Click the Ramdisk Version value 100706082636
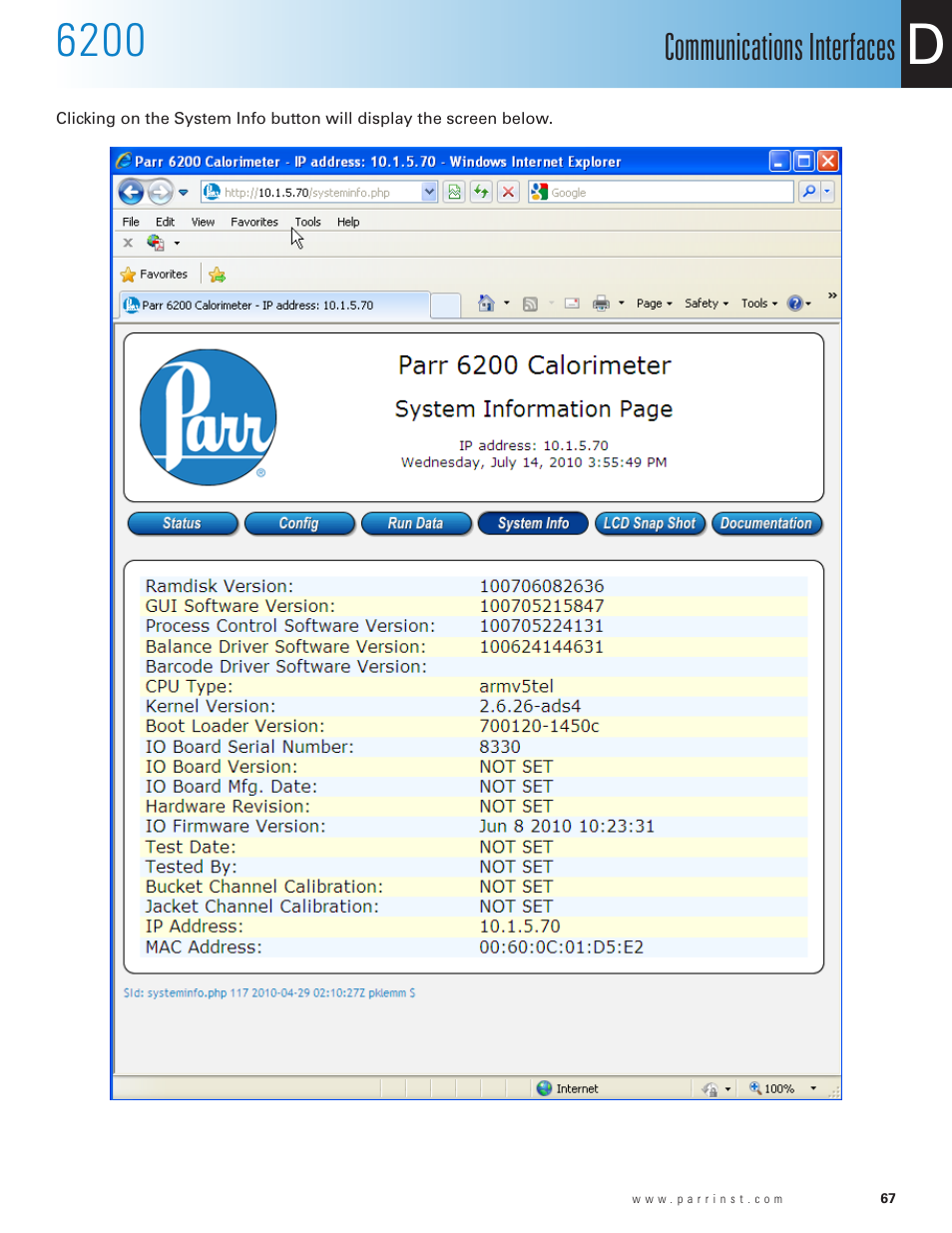Viewport: 952px width, 1233px height. [x=542, y=586]
